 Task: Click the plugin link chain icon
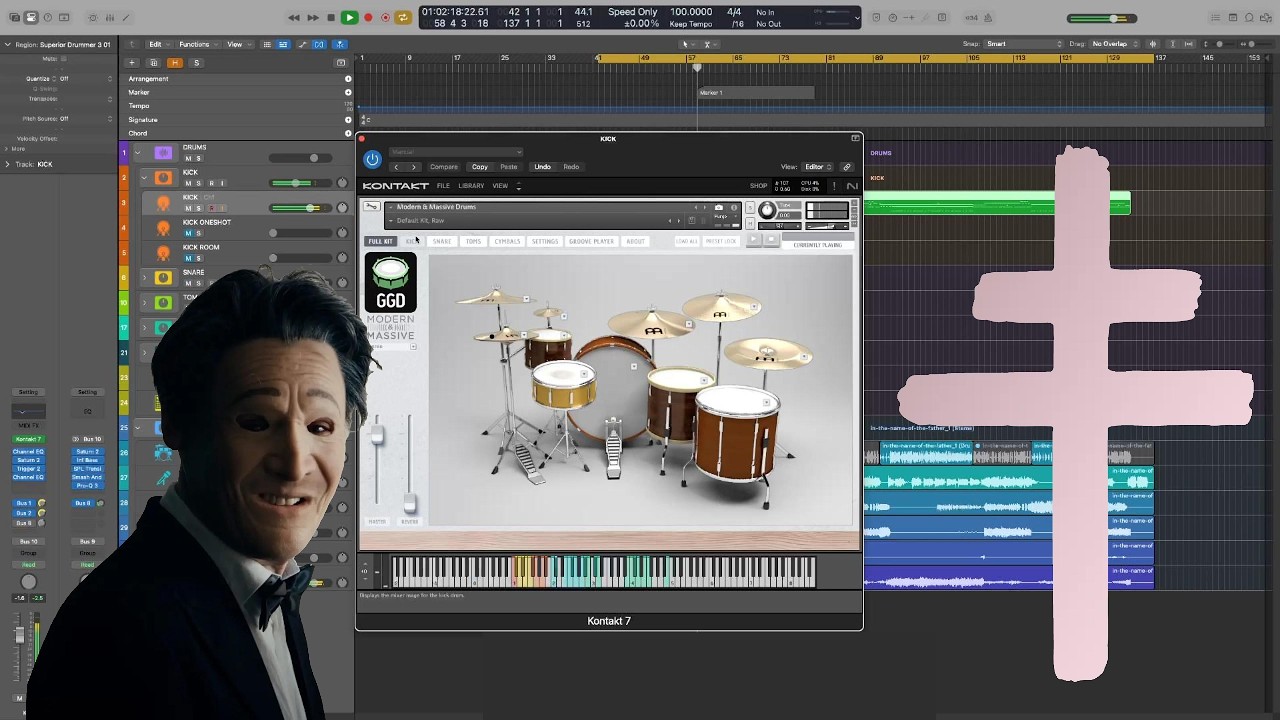coord(847,167)
